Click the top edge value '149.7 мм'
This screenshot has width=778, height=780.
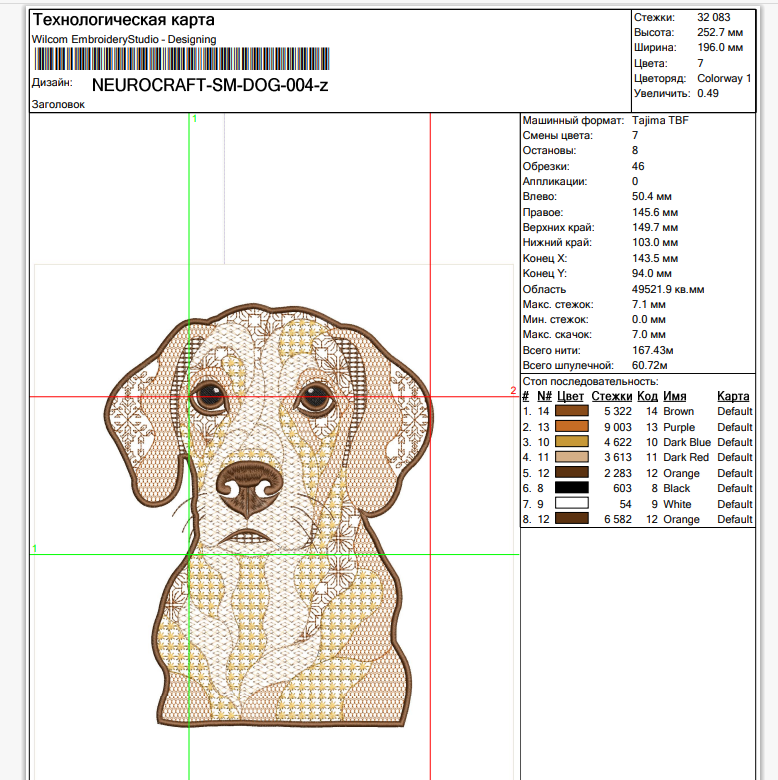(x=655, y=227)
